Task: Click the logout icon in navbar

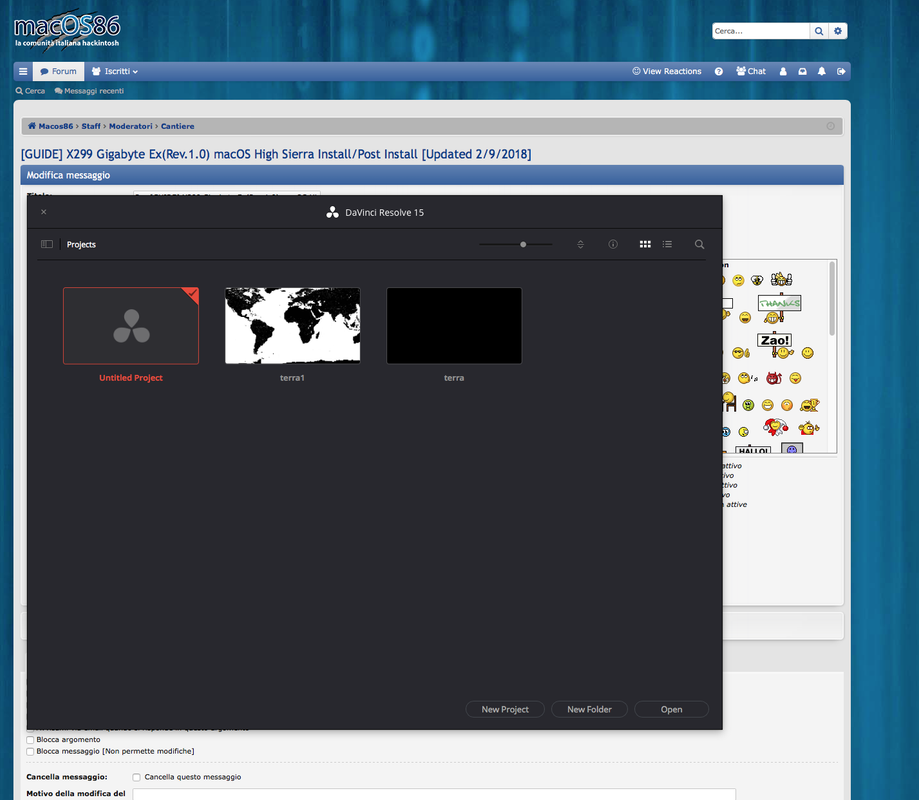Action: (841, 72)
